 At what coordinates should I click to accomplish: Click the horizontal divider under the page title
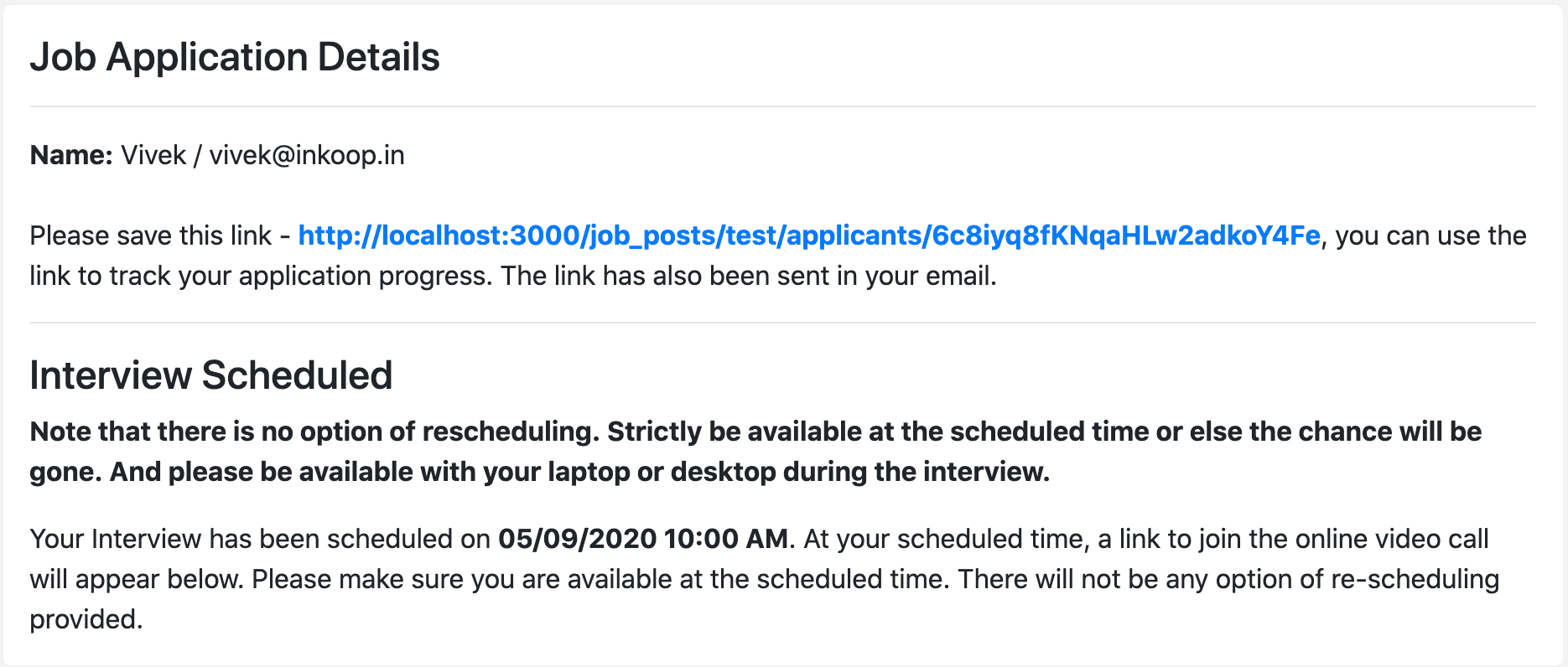783,106
